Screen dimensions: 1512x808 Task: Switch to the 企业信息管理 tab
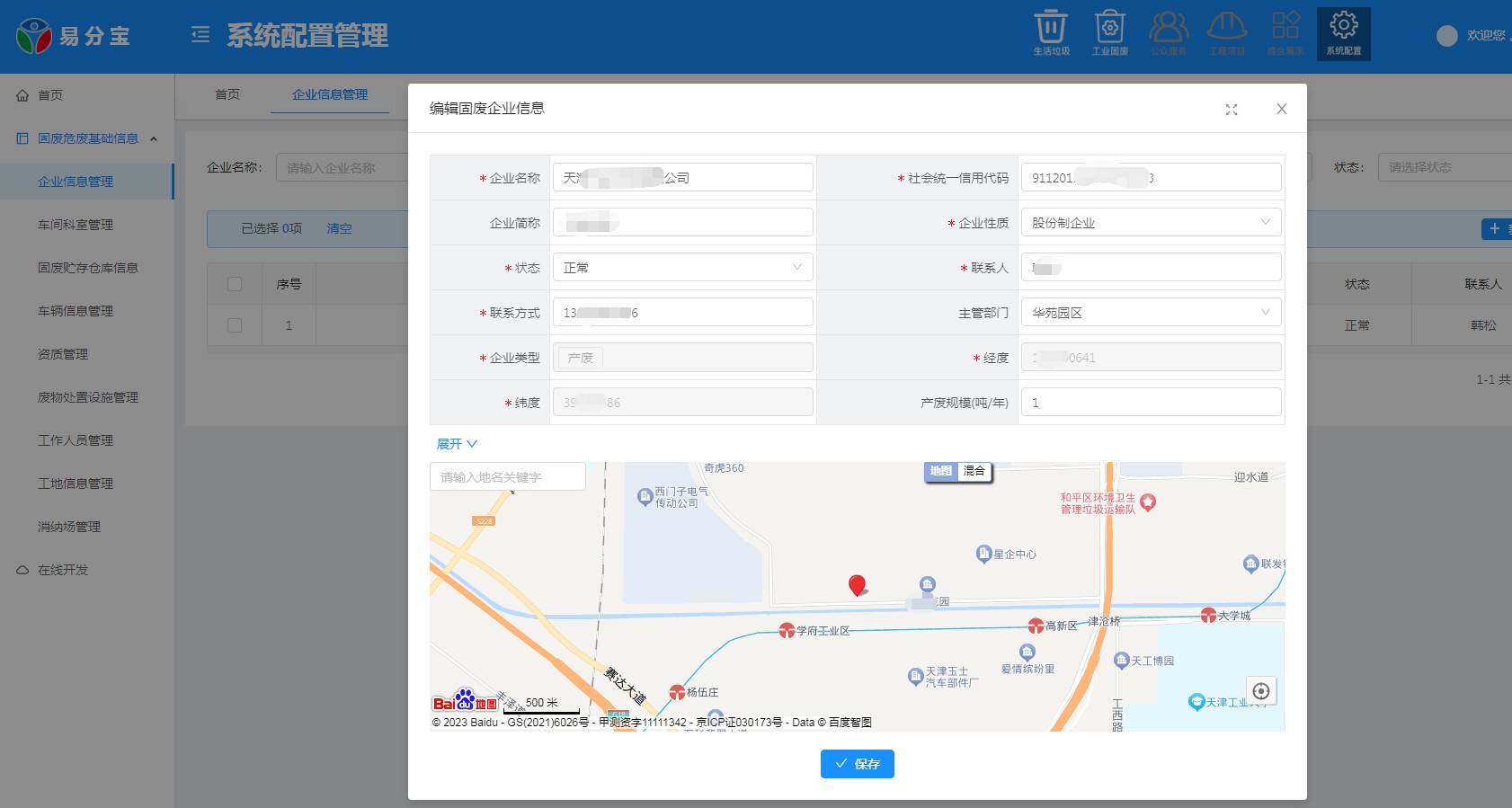330,94
